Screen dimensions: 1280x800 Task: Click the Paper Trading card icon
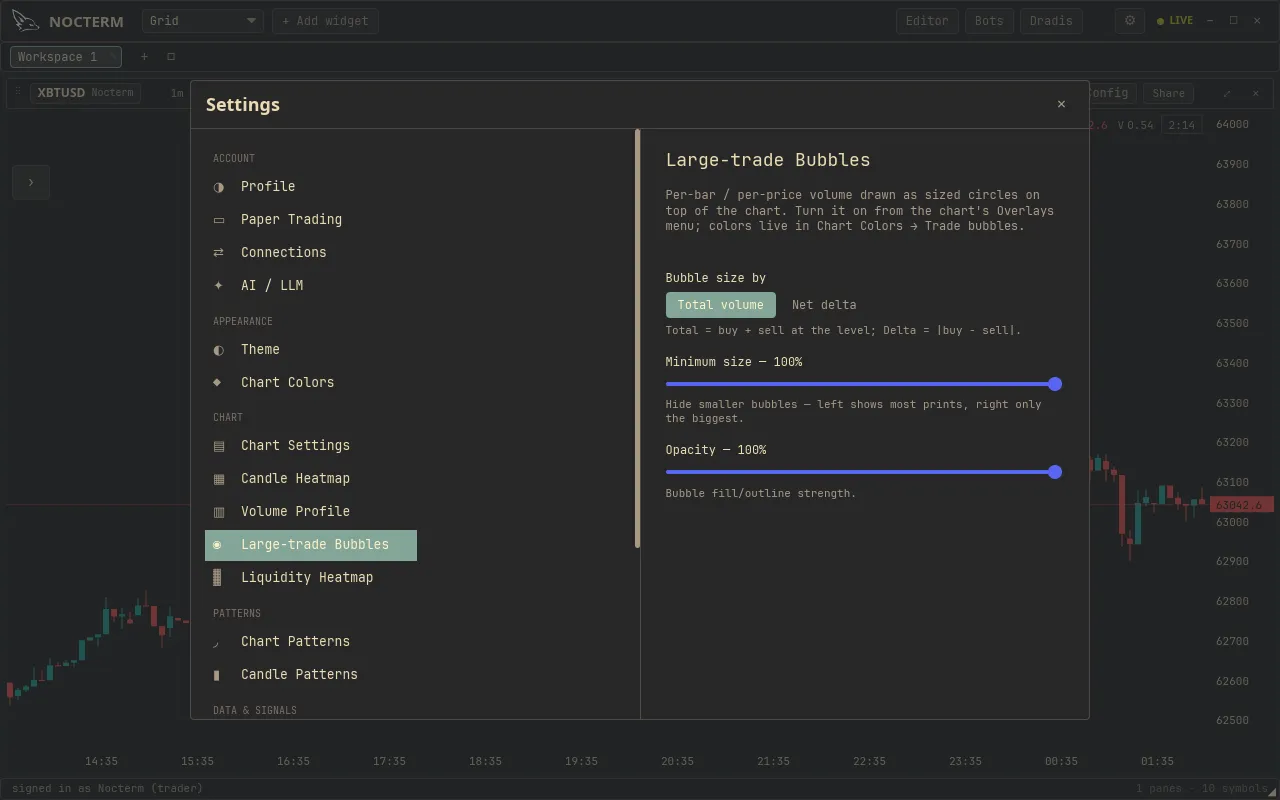pos(218,220)
